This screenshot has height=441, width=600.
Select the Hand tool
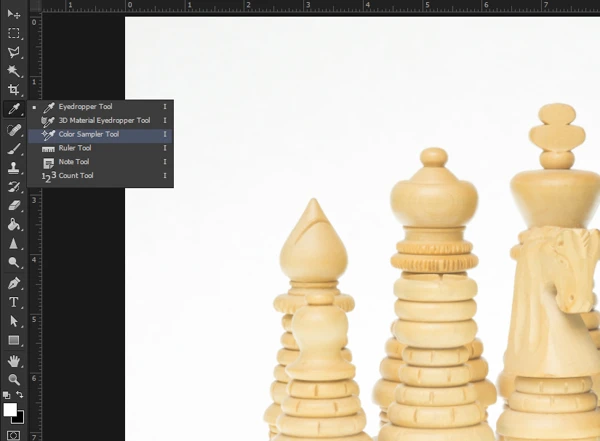coord(14,360)
